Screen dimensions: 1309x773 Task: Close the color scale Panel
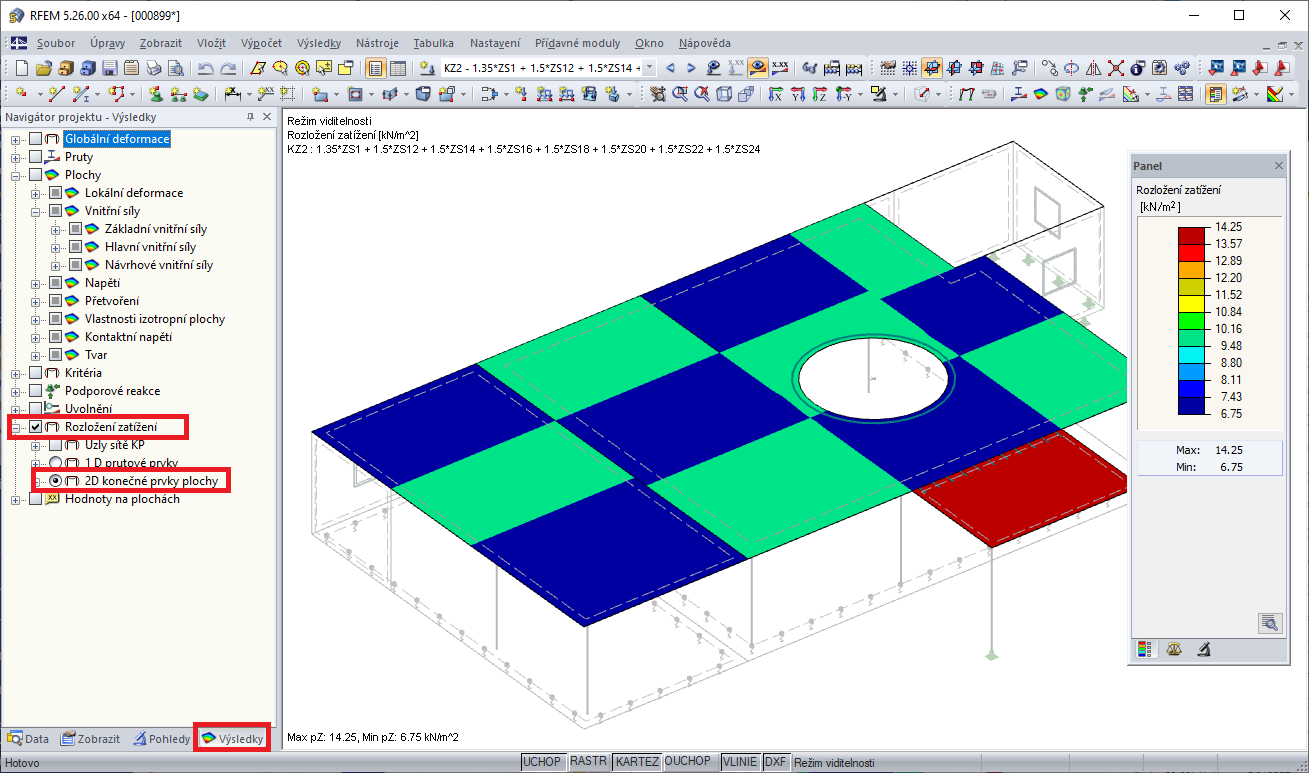pos(1278,165)
